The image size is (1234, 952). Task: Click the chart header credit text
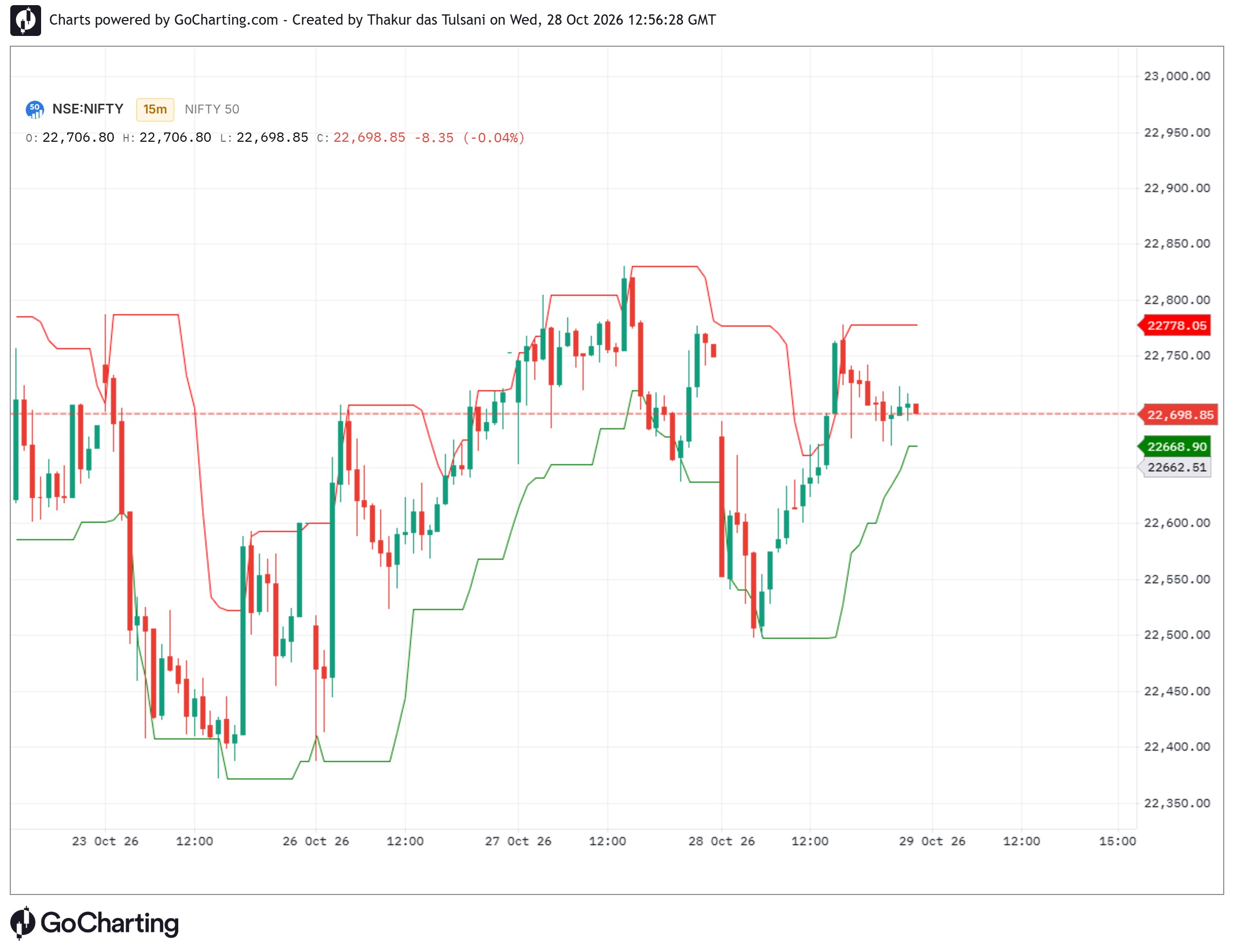pos(383,21)
